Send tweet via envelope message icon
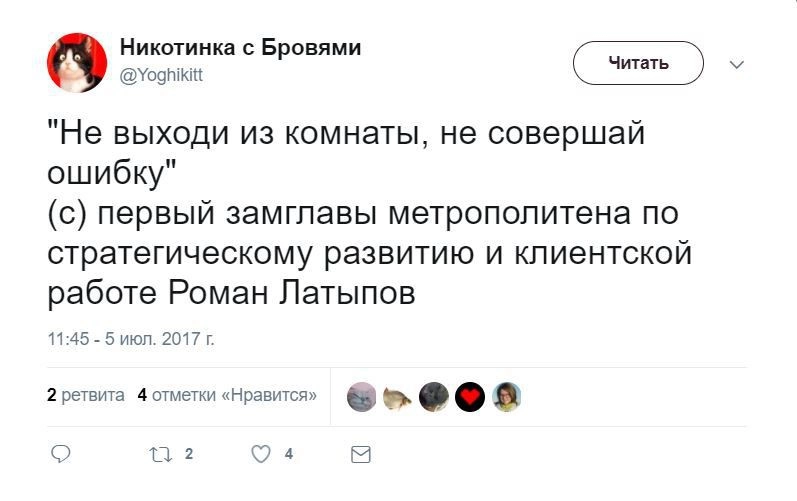Screen dimensions: 797x501 [x=361, y=454]
